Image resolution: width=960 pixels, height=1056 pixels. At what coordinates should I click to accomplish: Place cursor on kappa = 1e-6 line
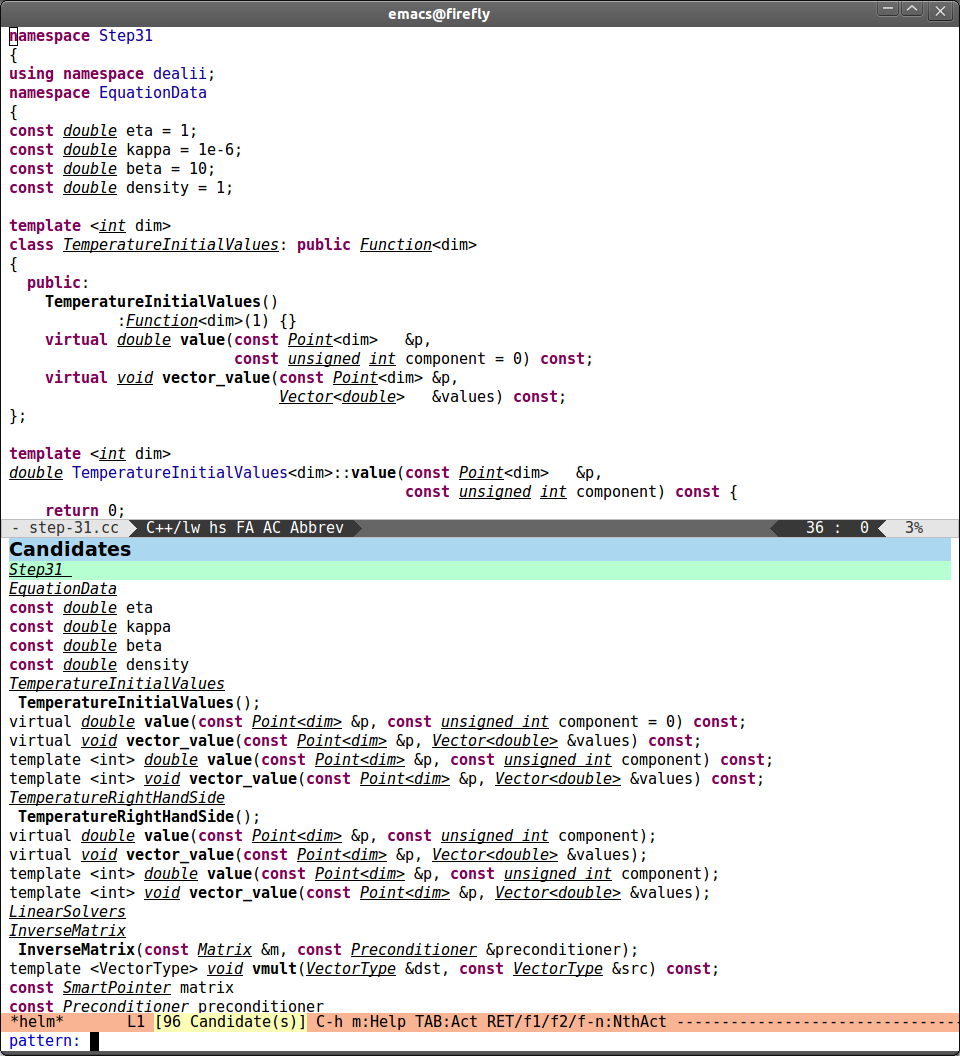tap(125, 150)
